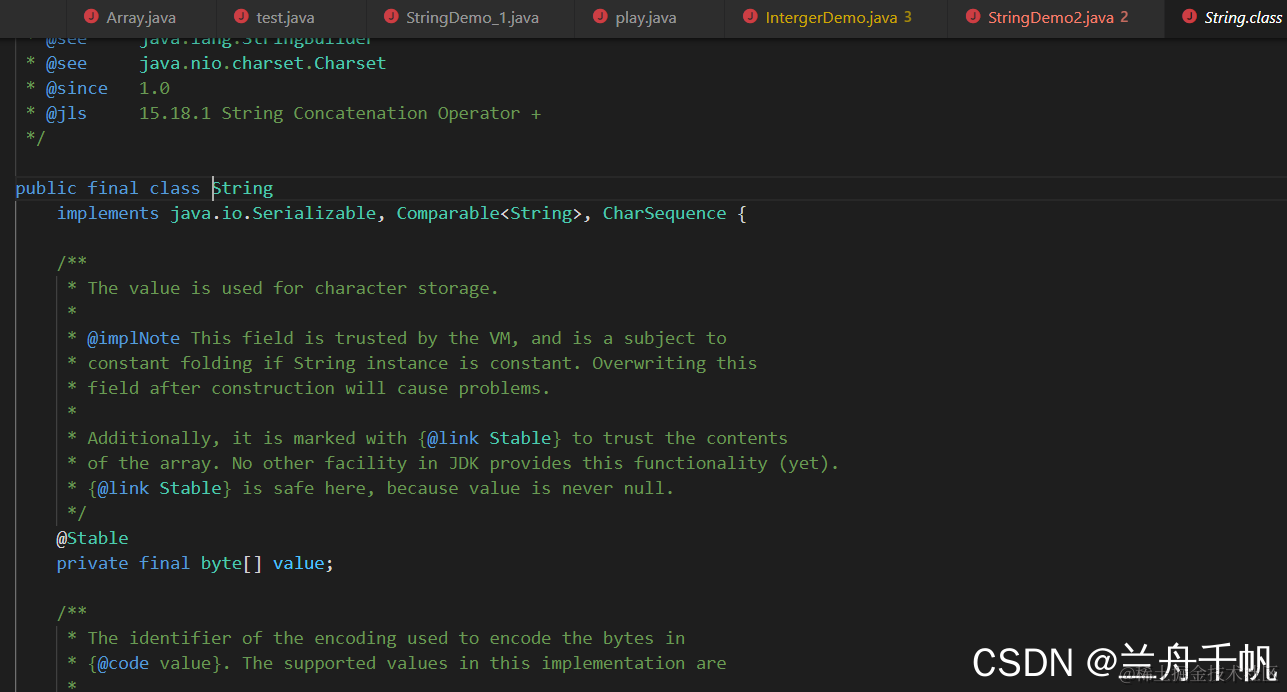Screen dimensions: 1287x692
Task: Click the class name String in declaration
Action: tap(242, 188)
